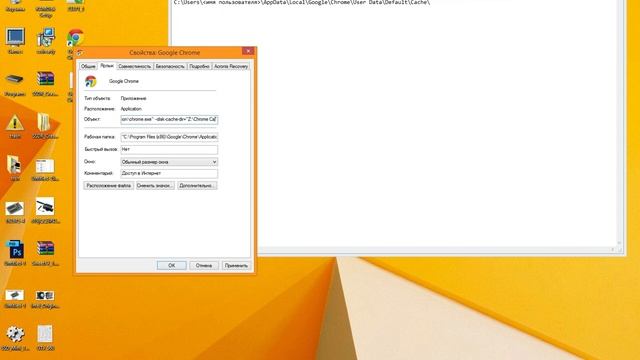Click into the Комментарий field
This screenshot has width=640, height=360.
click(169, 173)
